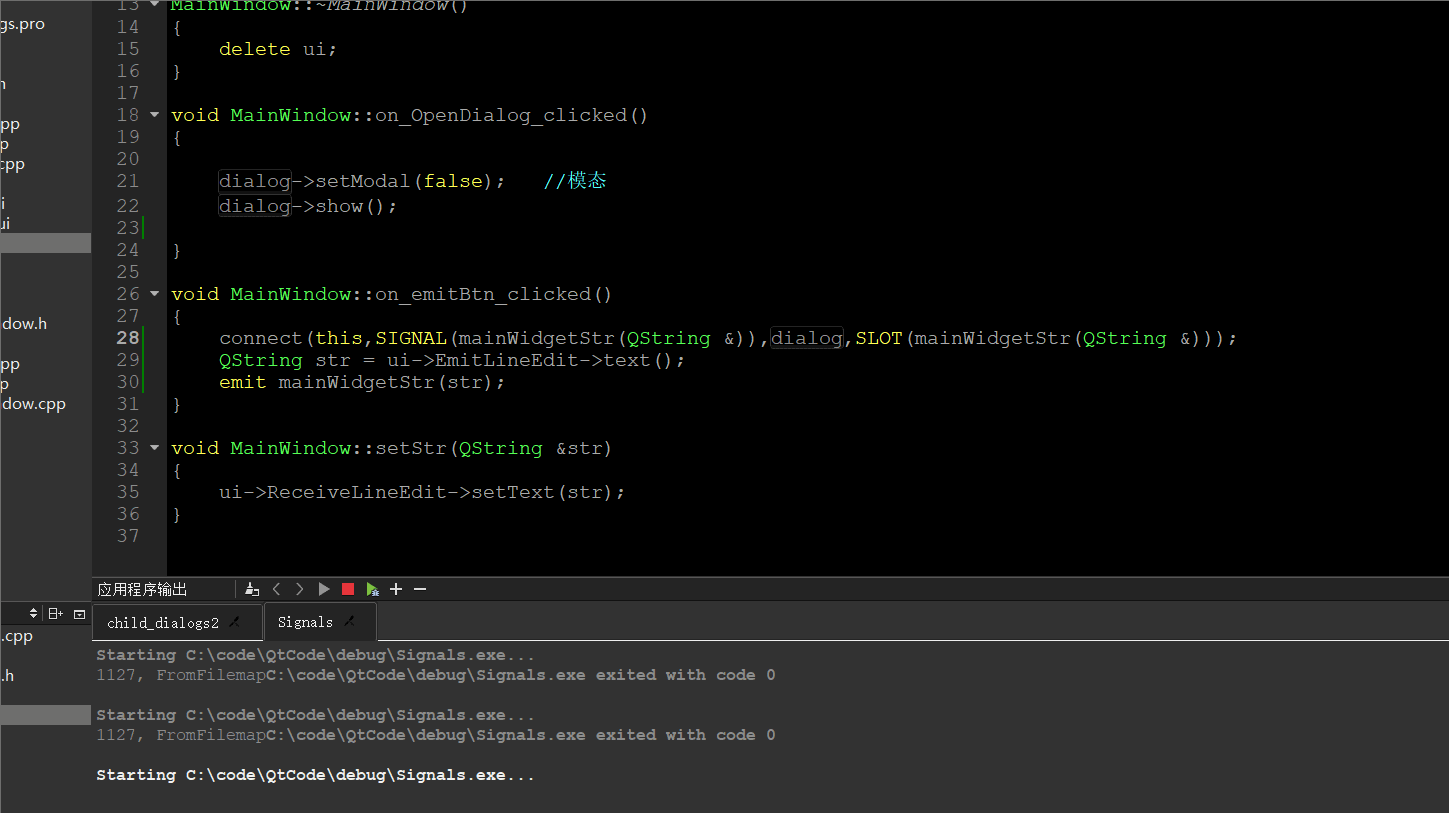Click emit mainWidgetStr(str) line
Image resolution: width=1449 pixels, height=813 pixels.
click(x=362, y=382)
